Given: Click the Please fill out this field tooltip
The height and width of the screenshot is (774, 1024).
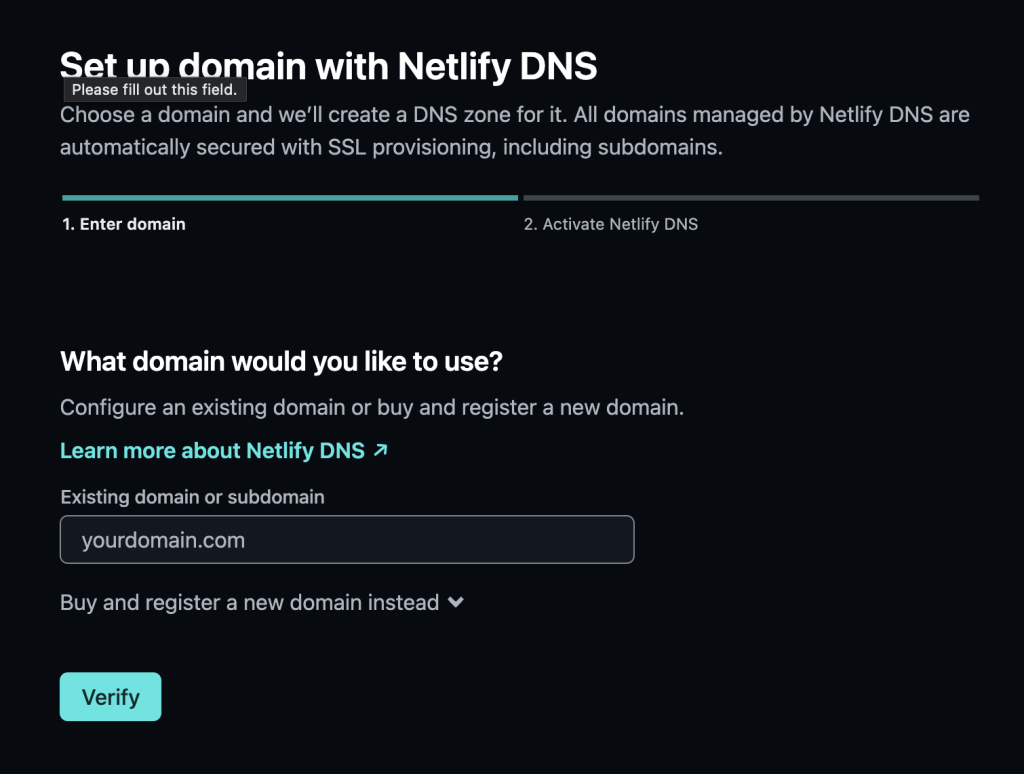Looking at the screenshot, I should click(x=154, y=90).
